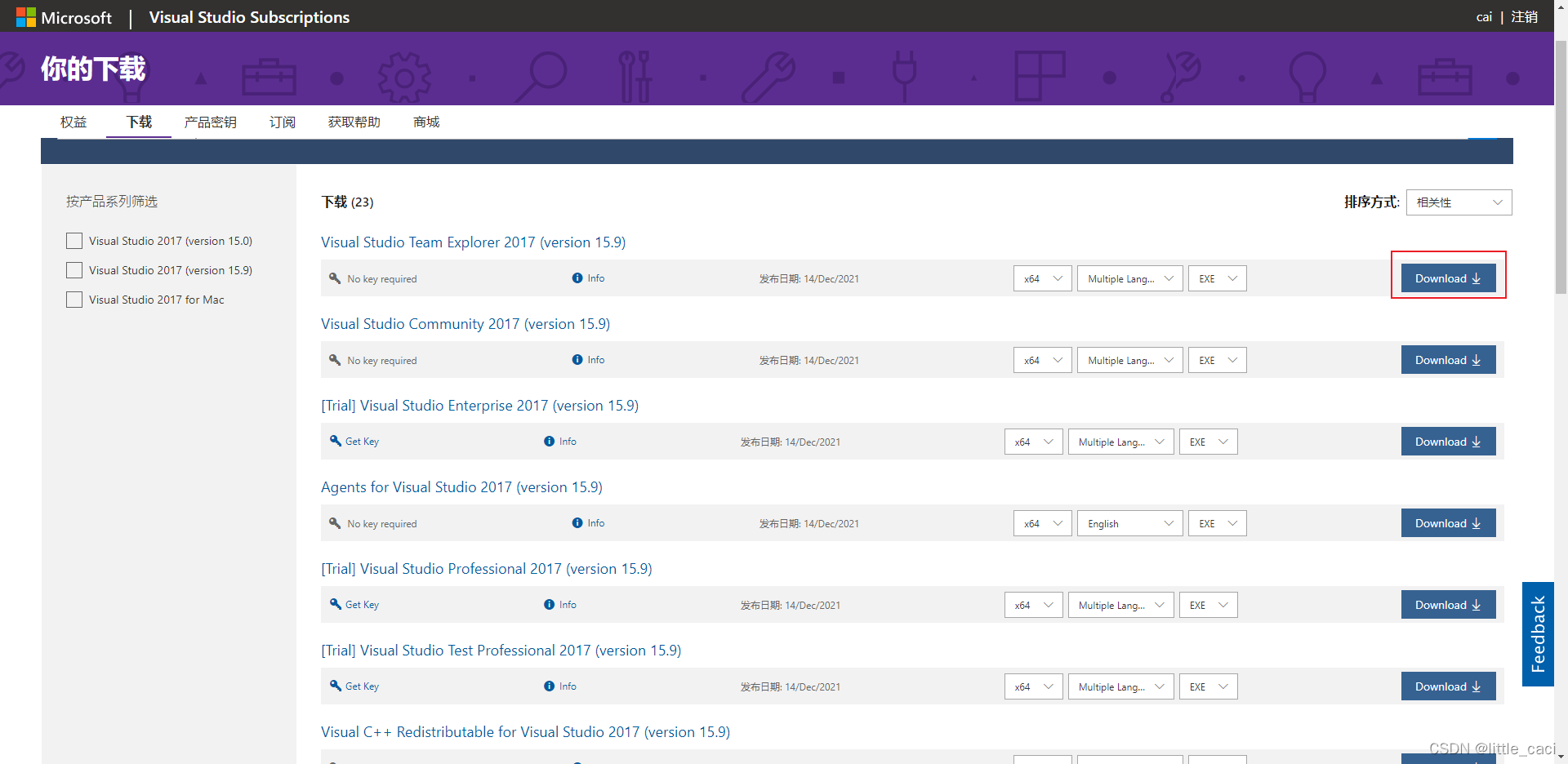Viewport: 1568px width, 764px height.
Task: Click Get Key icon for Test Professional 2017 trial
Action: tap(336, 686)
